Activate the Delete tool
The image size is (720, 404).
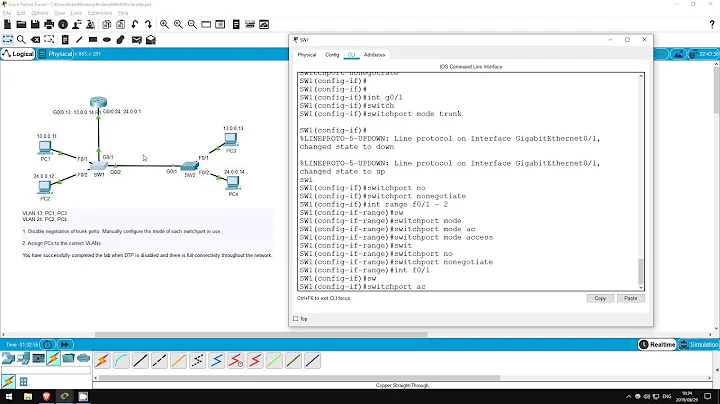pos(35,39)
